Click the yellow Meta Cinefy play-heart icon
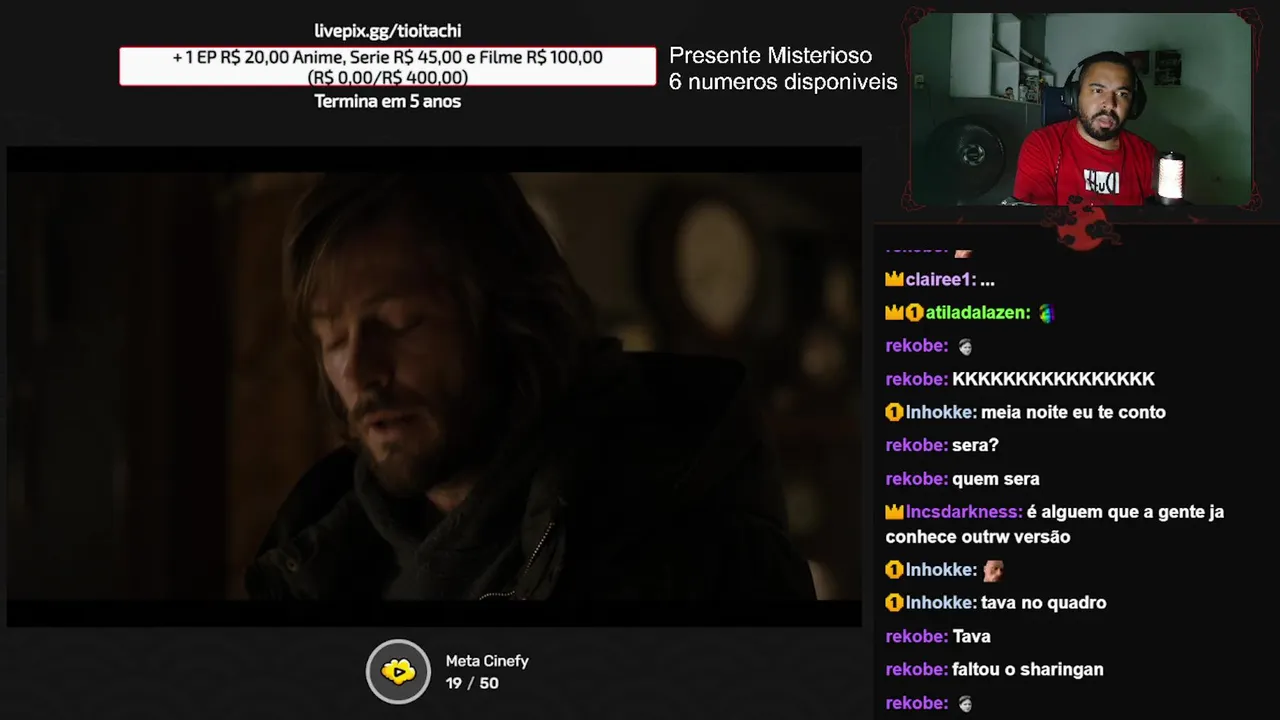This screenshot has width=1280, height=720. 398,671
